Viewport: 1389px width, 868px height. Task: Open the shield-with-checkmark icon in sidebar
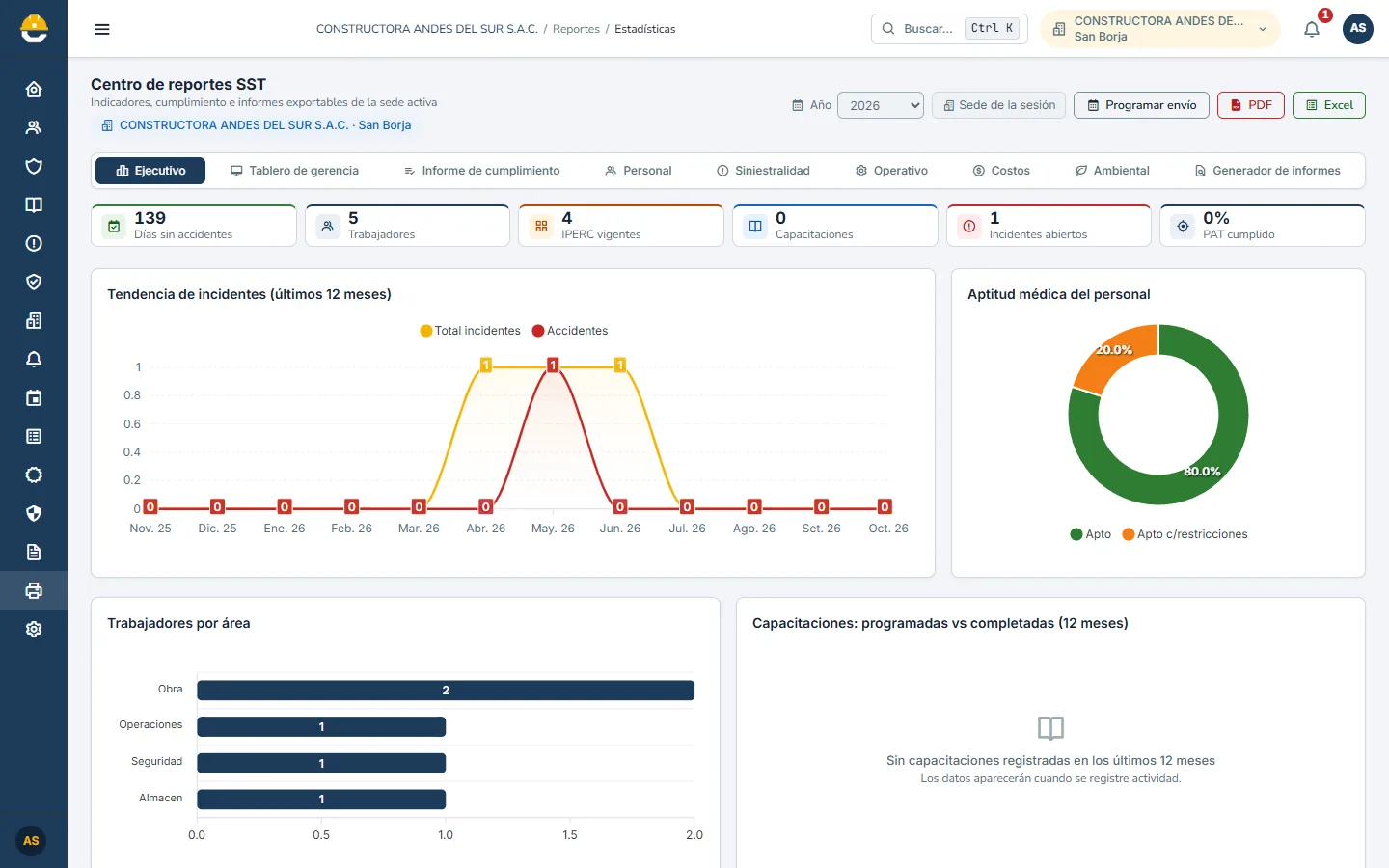coord(34,283)
